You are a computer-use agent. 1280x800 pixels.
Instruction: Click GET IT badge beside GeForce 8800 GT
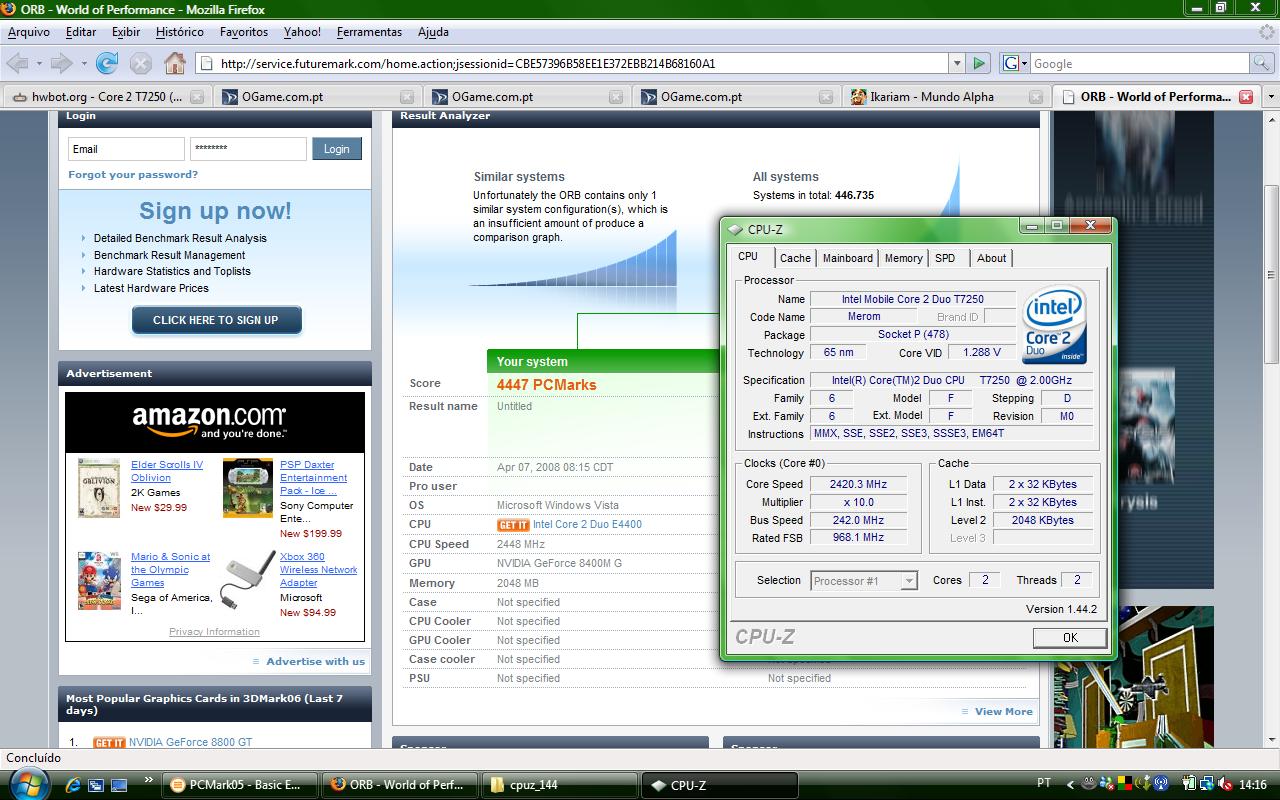[x=109, y=743]
